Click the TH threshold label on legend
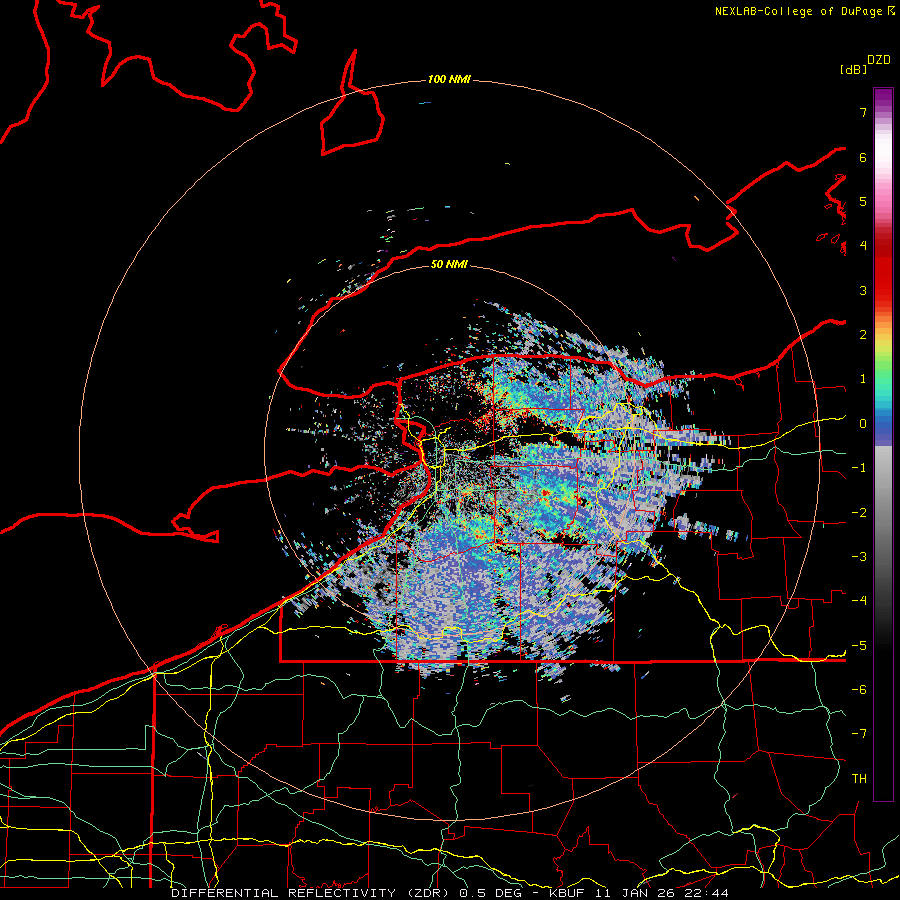 (859, 779)
